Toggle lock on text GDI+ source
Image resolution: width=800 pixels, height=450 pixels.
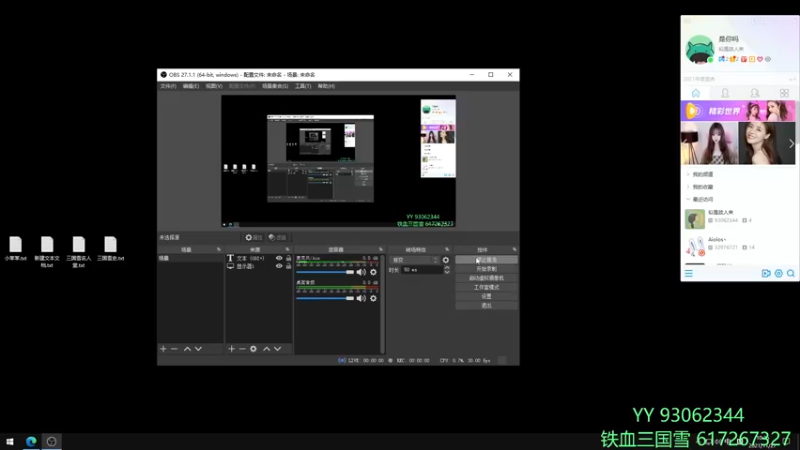coord(288,258)
